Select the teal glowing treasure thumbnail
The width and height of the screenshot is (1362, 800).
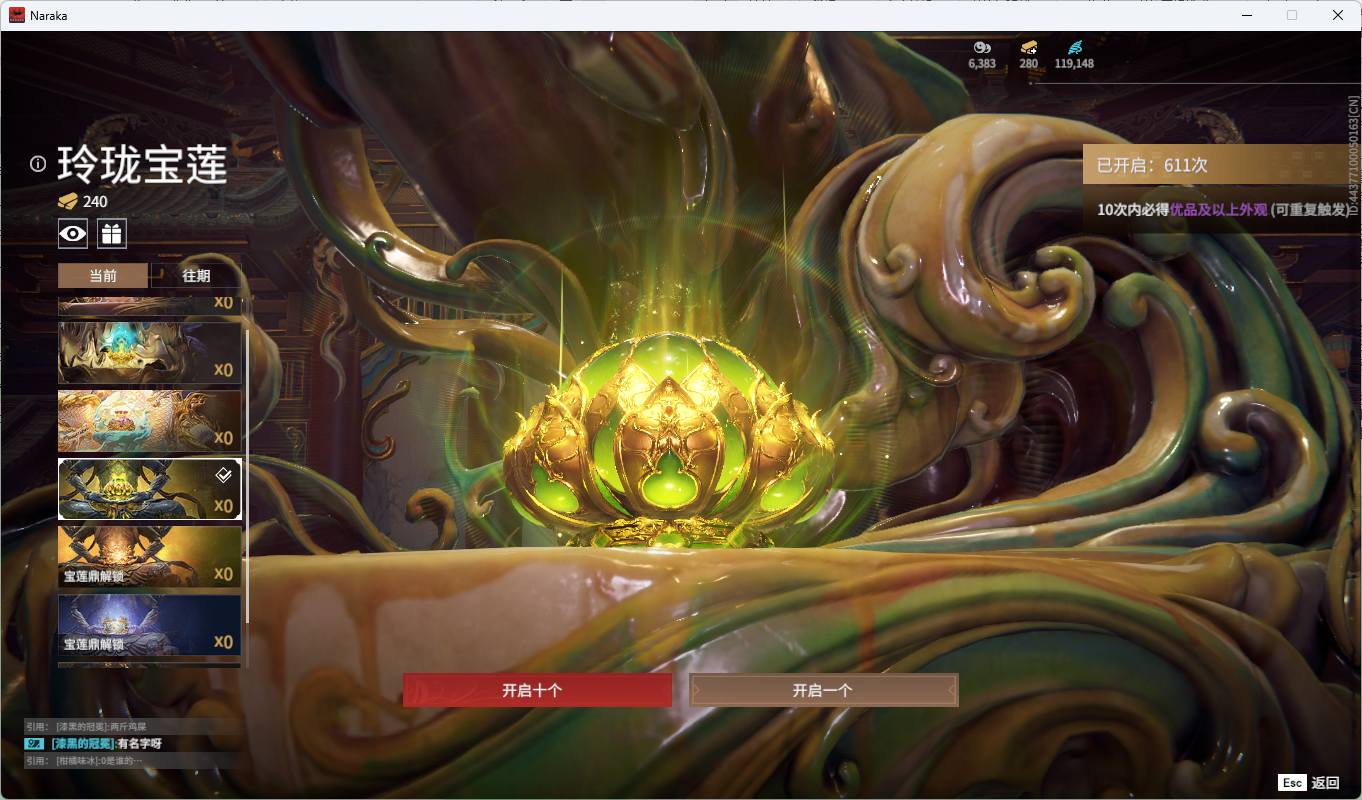click(150, 353)
